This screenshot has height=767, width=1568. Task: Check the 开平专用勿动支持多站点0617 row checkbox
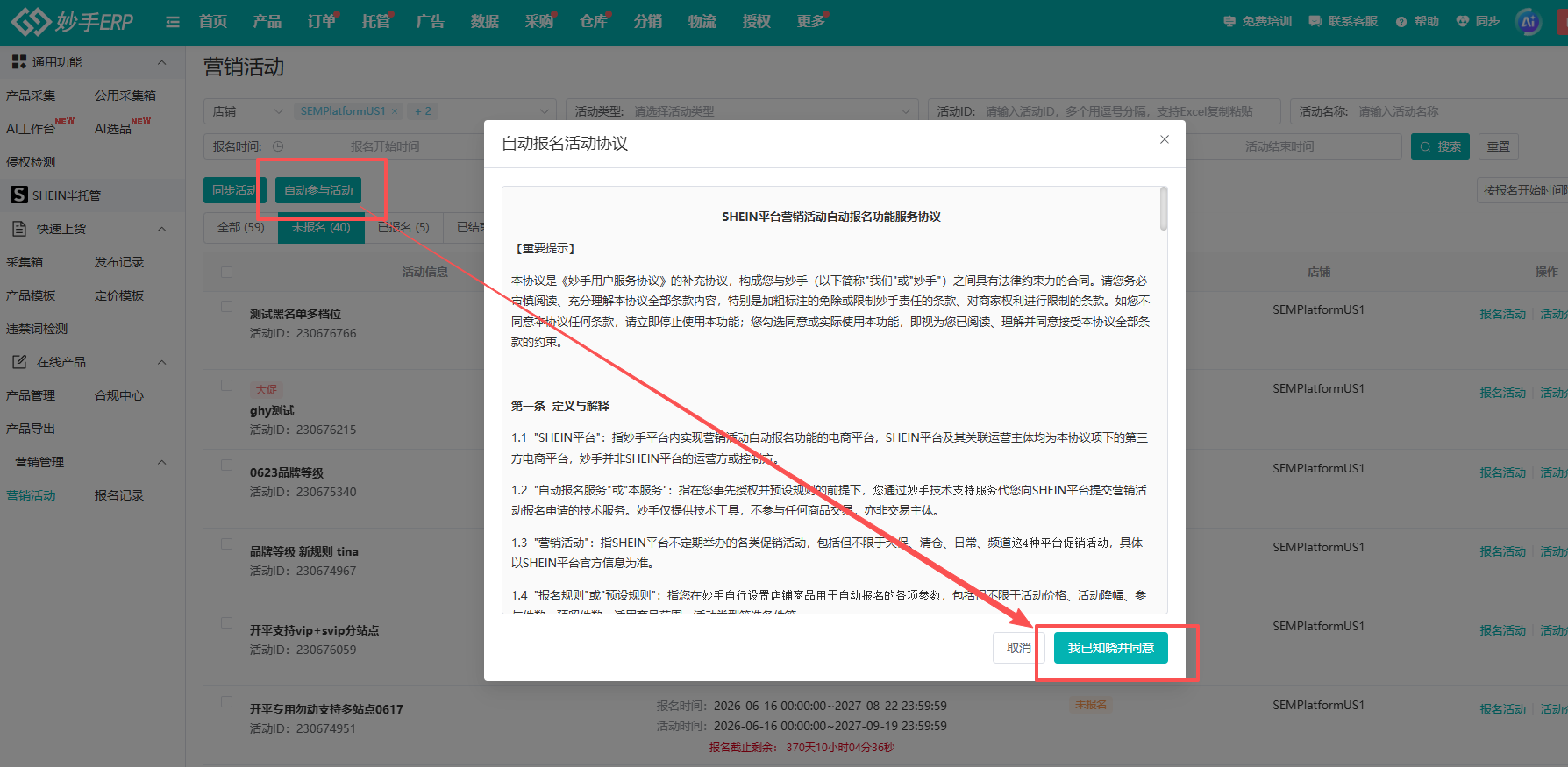(x=226, y=701)
